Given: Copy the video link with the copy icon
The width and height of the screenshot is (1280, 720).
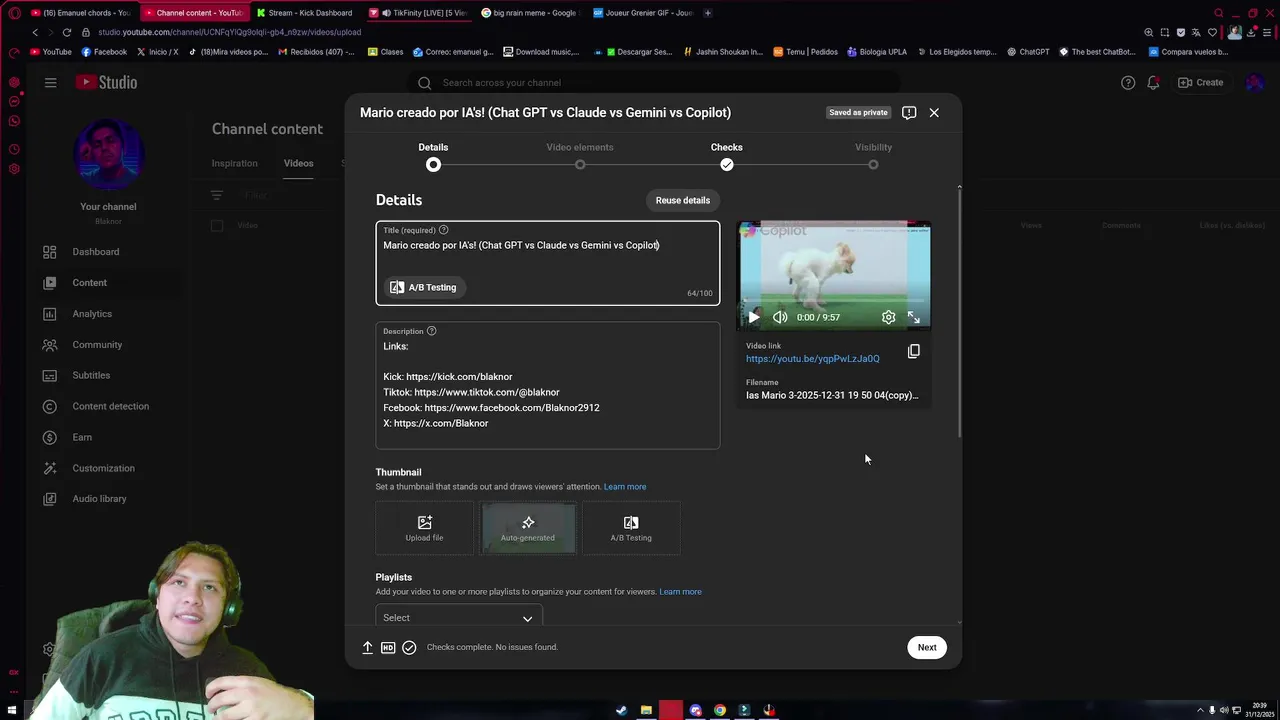Looking at the screenshot, I should [x=914, y=351].
